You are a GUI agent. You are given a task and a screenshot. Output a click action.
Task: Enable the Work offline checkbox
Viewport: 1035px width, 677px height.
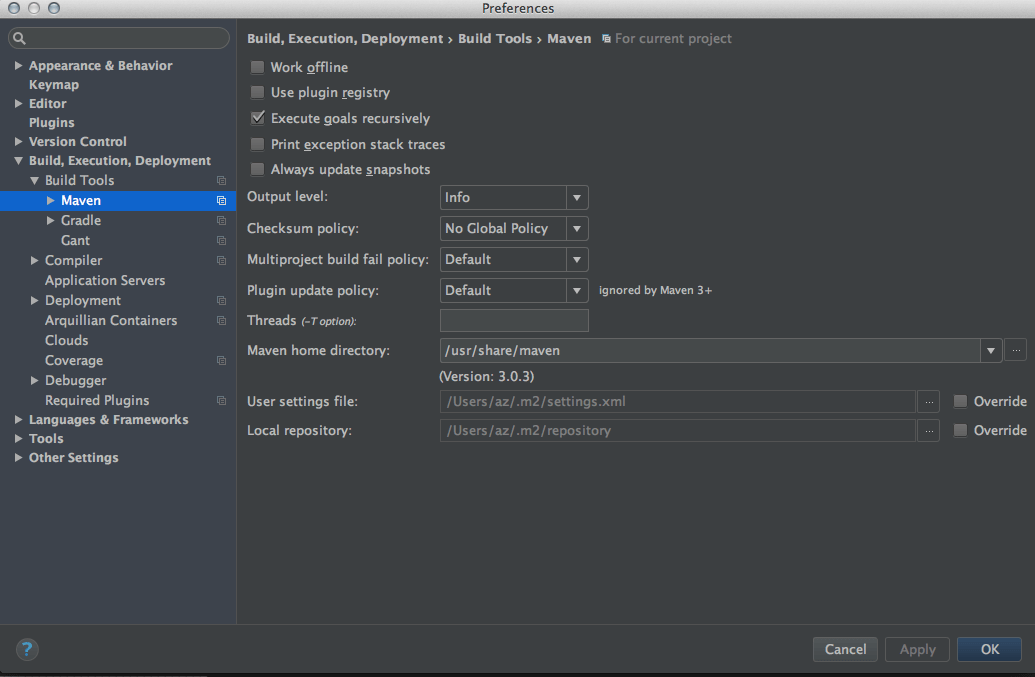tap(257, 67)
